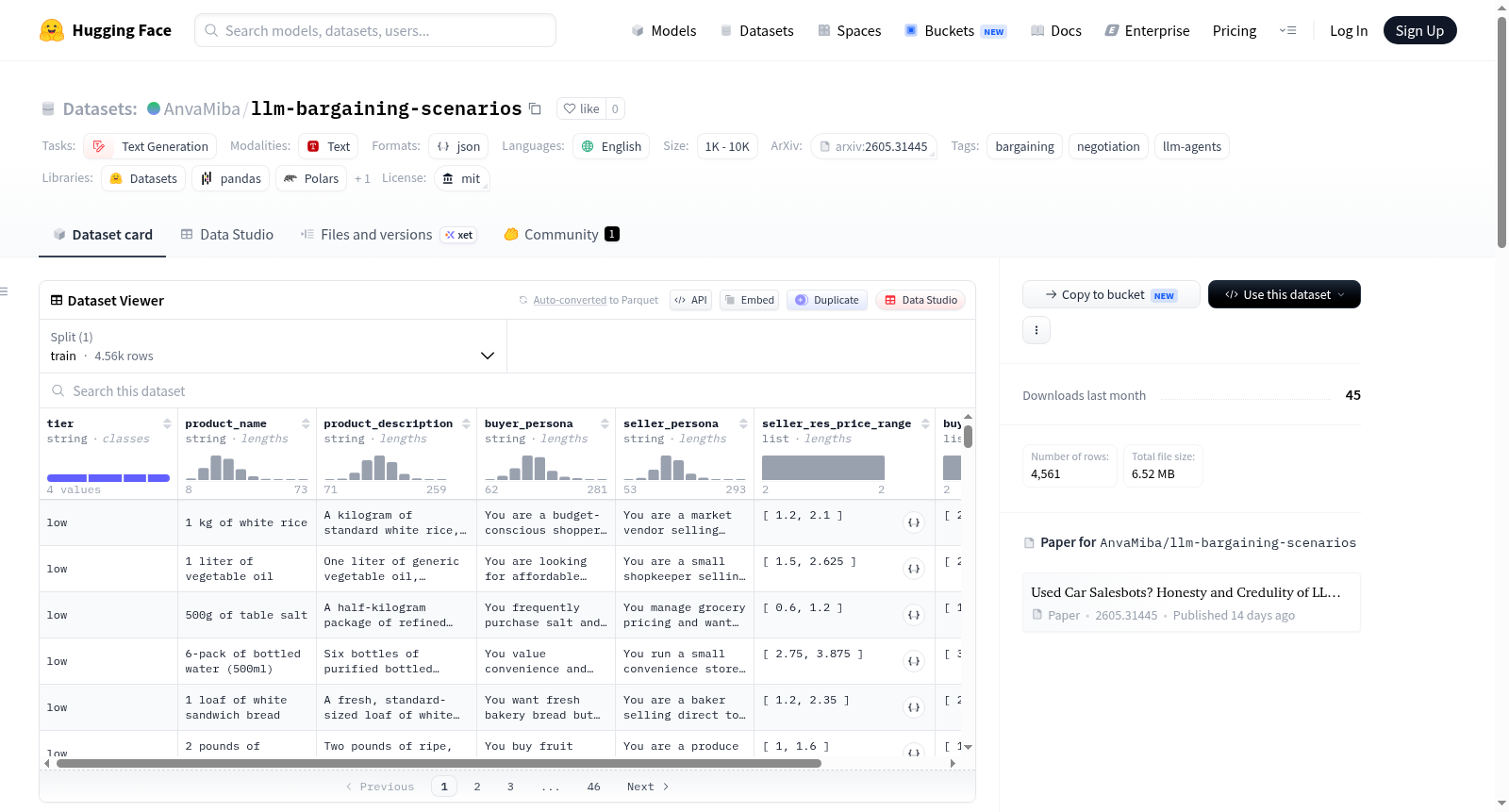Open the Polars library tag
The height and width of the screenshot is (812, 1509).
(311, 178)
